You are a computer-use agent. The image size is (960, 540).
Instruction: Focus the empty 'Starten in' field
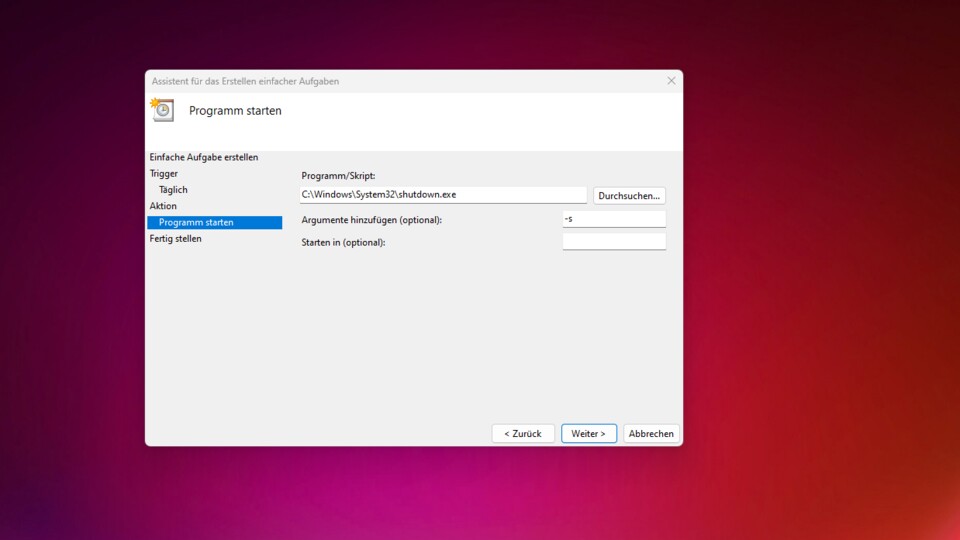(x=614, y=242)
